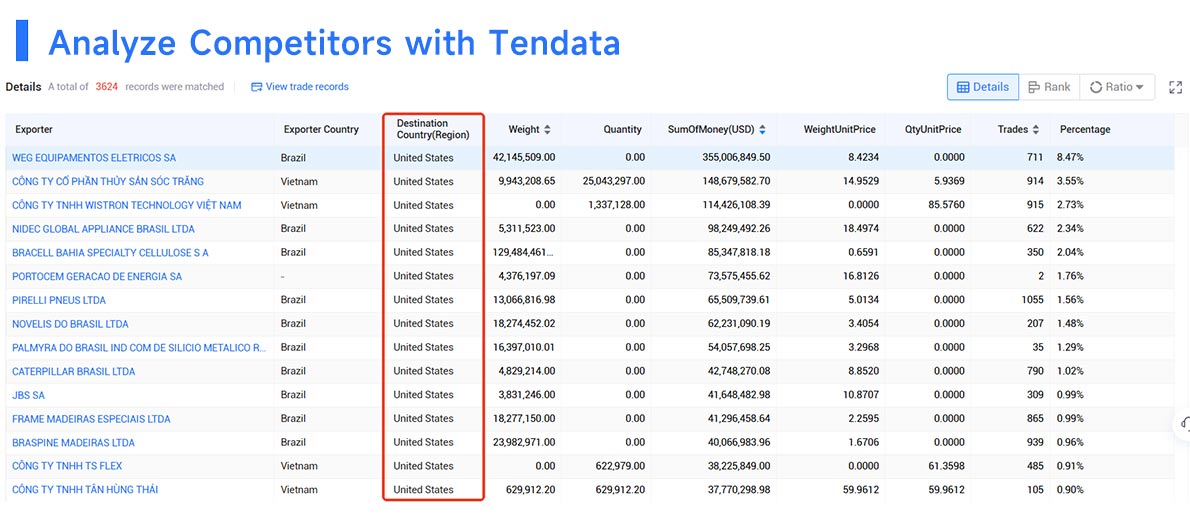The width and height of the screenshot is (1190, 516).
Task: Select weight value 42,145,509.00
Action: pos(524,158)
